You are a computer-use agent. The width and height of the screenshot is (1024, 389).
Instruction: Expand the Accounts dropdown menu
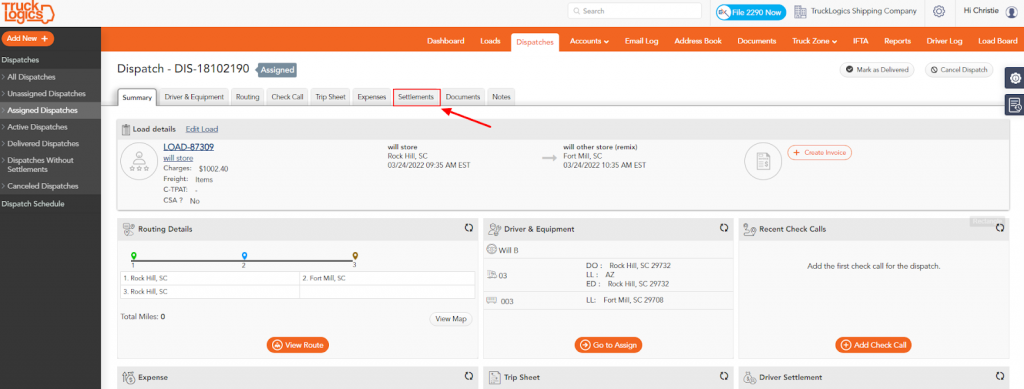(589, 41)
